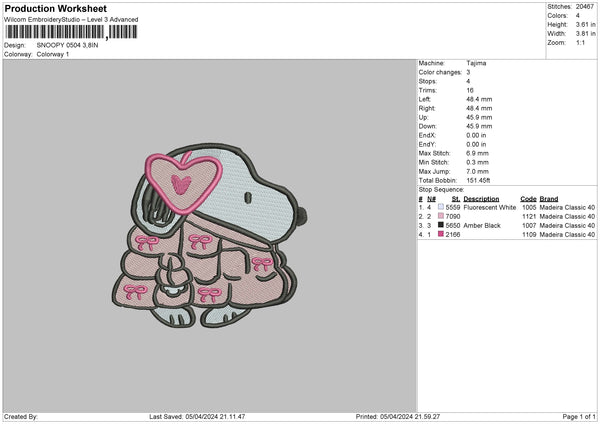Click the Zoom value 1:1
This screenshot has width=600, height=424.
pyautogui.click(x=580, y=42)
